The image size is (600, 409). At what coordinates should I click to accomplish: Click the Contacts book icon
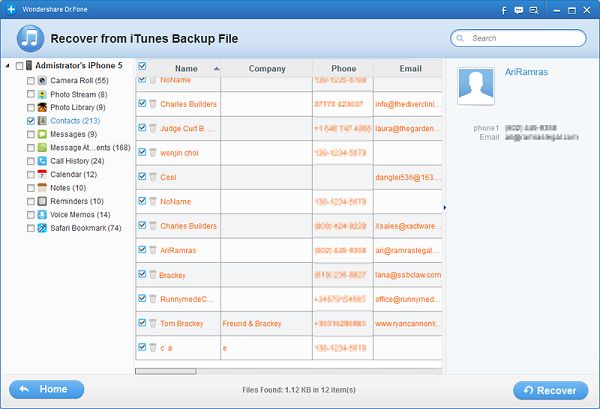pos(42,121)
